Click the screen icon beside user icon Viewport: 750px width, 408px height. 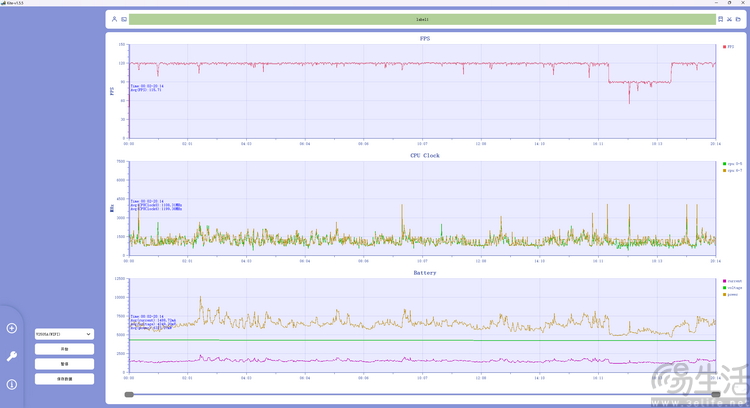pyautogui.click(x=123, y=19)
